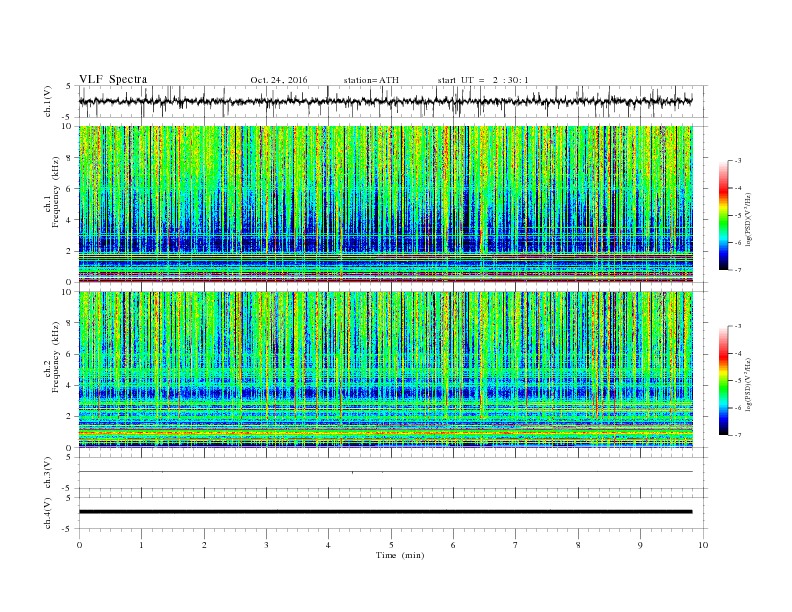This screenshot has height=612, width=792.
Task: Click time-axis tick label "0"
Action: pos(79,545)
